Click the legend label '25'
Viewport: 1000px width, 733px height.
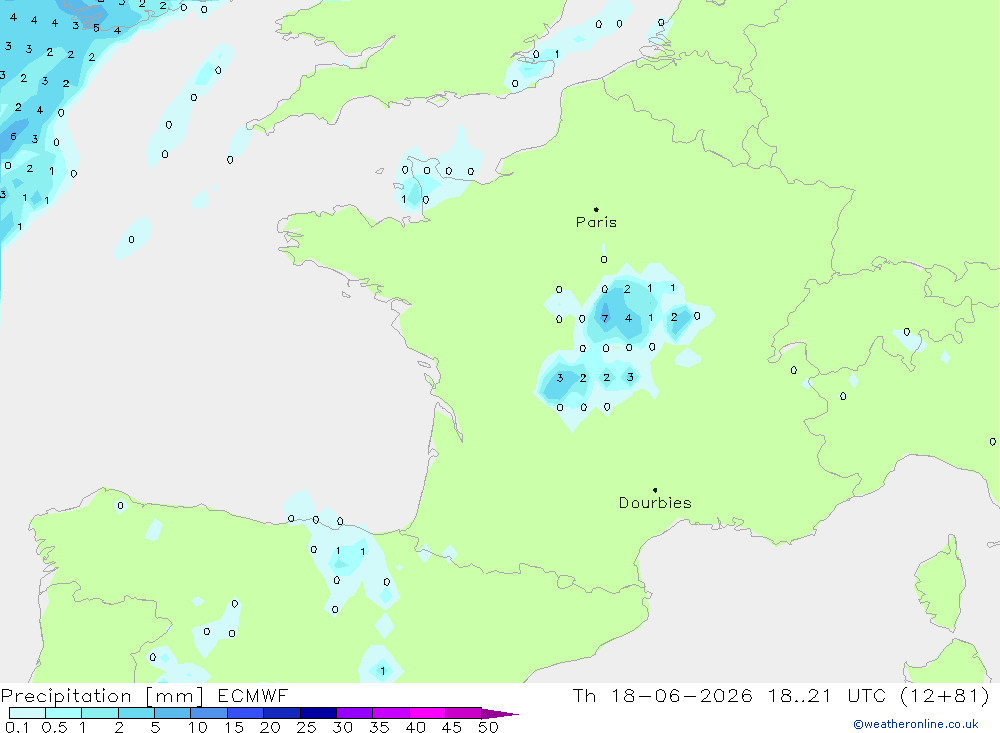point(306,727)
